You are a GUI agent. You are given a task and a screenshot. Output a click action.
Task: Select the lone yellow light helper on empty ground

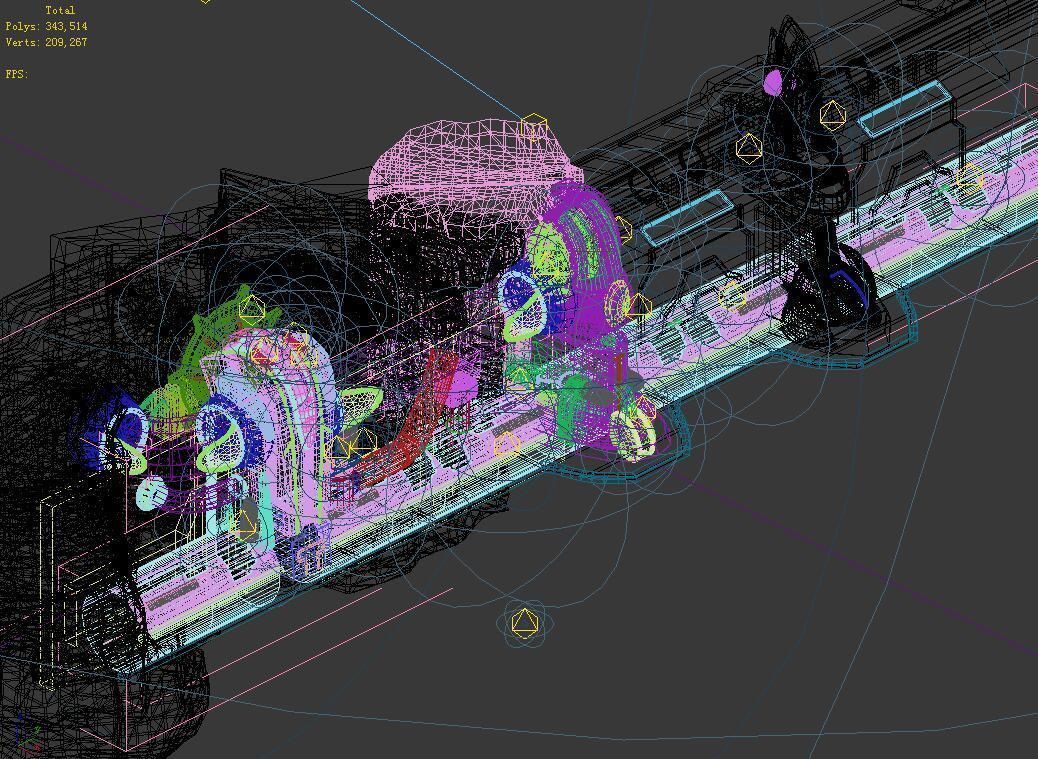(525, 623)
